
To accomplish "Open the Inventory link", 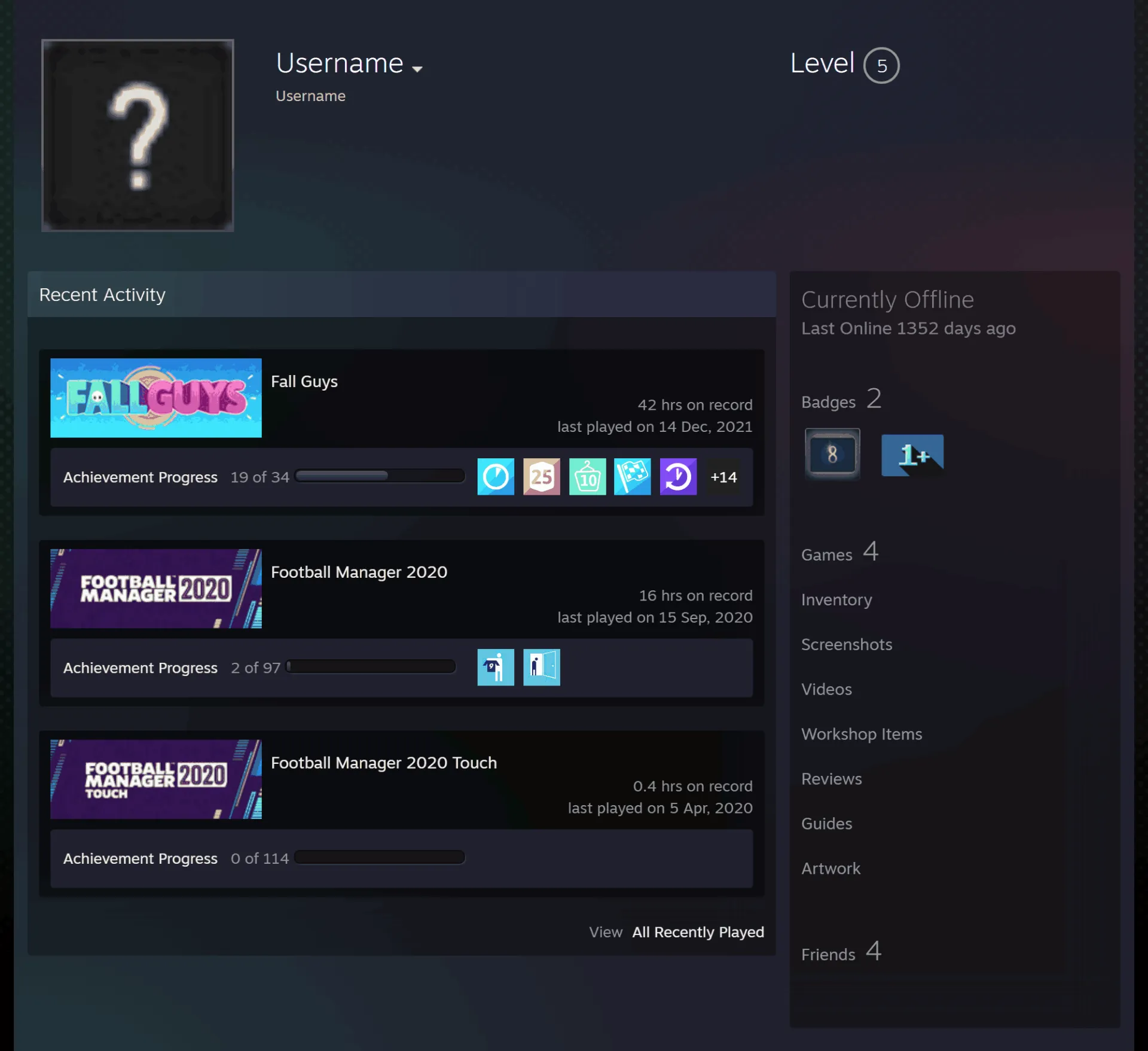I will click(x=836, y=599).
